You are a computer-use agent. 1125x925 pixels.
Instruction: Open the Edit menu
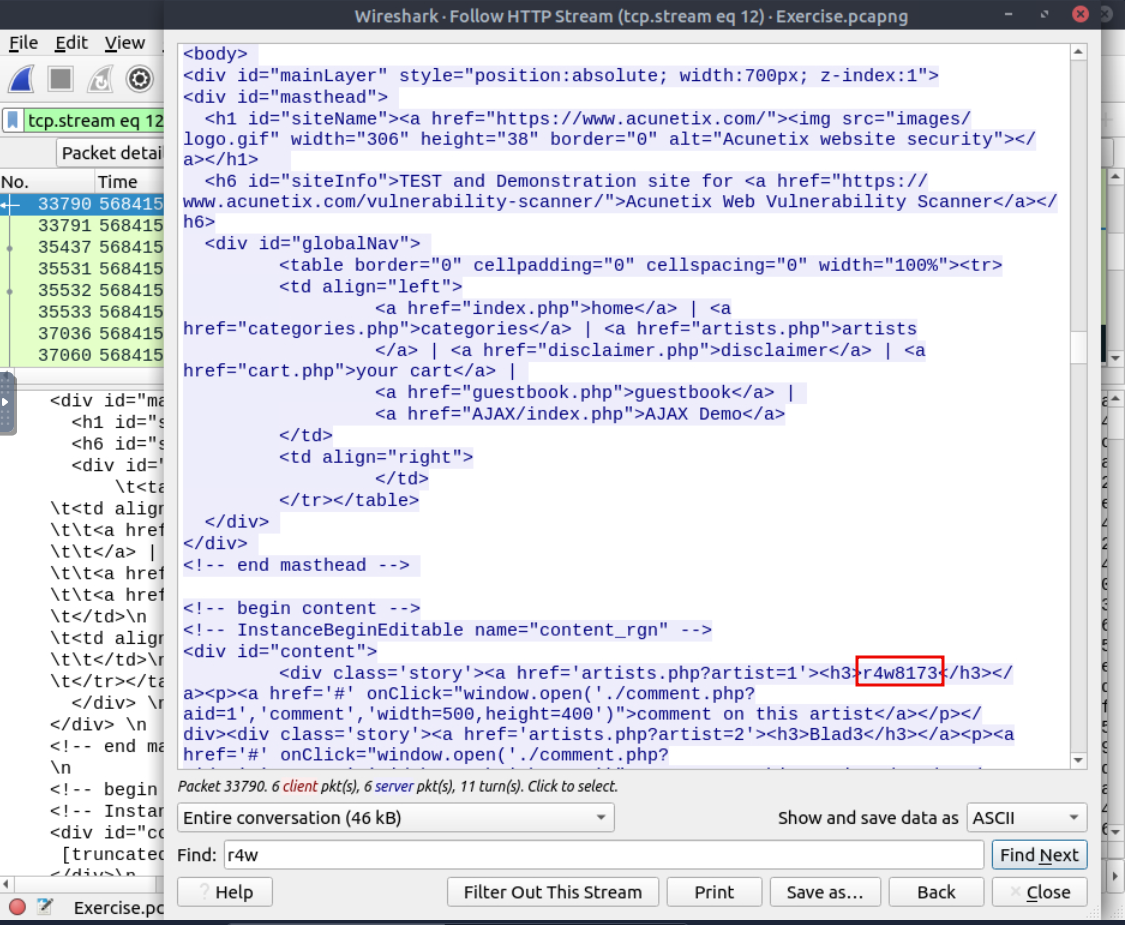tap(71, 43)
